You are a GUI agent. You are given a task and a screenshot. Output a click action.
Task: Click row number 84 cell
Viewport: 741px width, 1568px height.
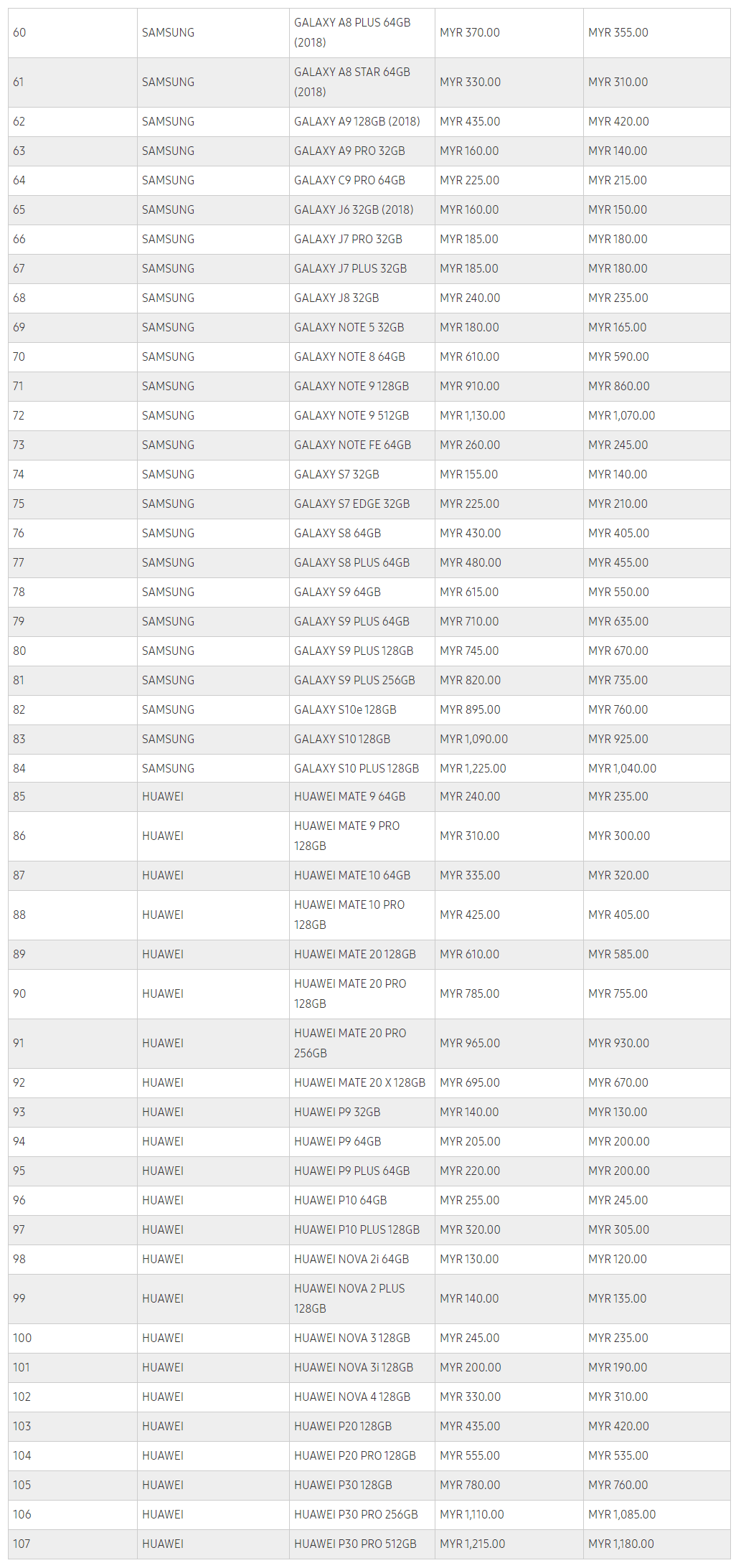tap(19, 768)
